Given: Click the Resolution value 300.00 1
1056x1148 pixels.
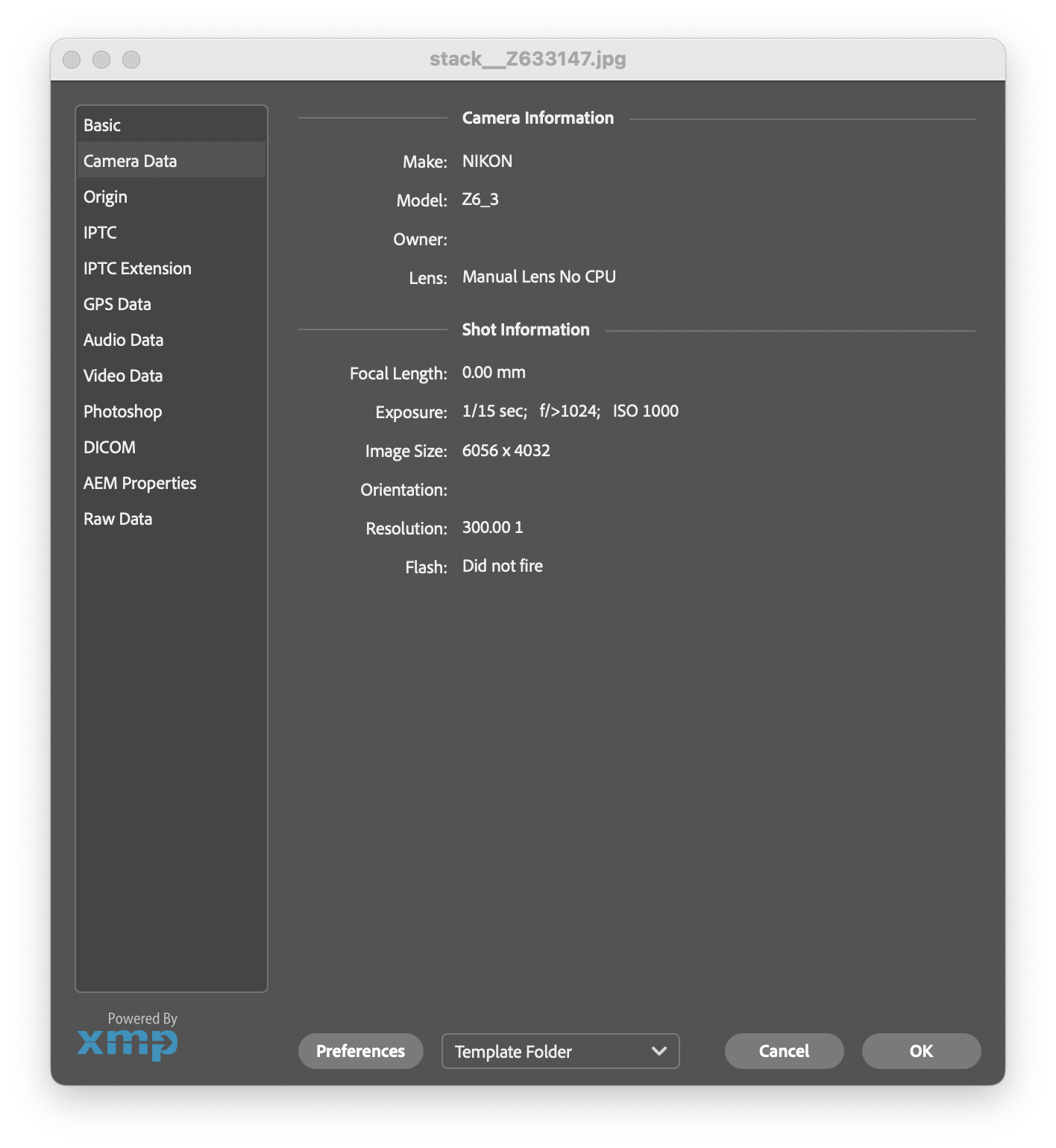Looking at the screenshot, I should point(493,527).
